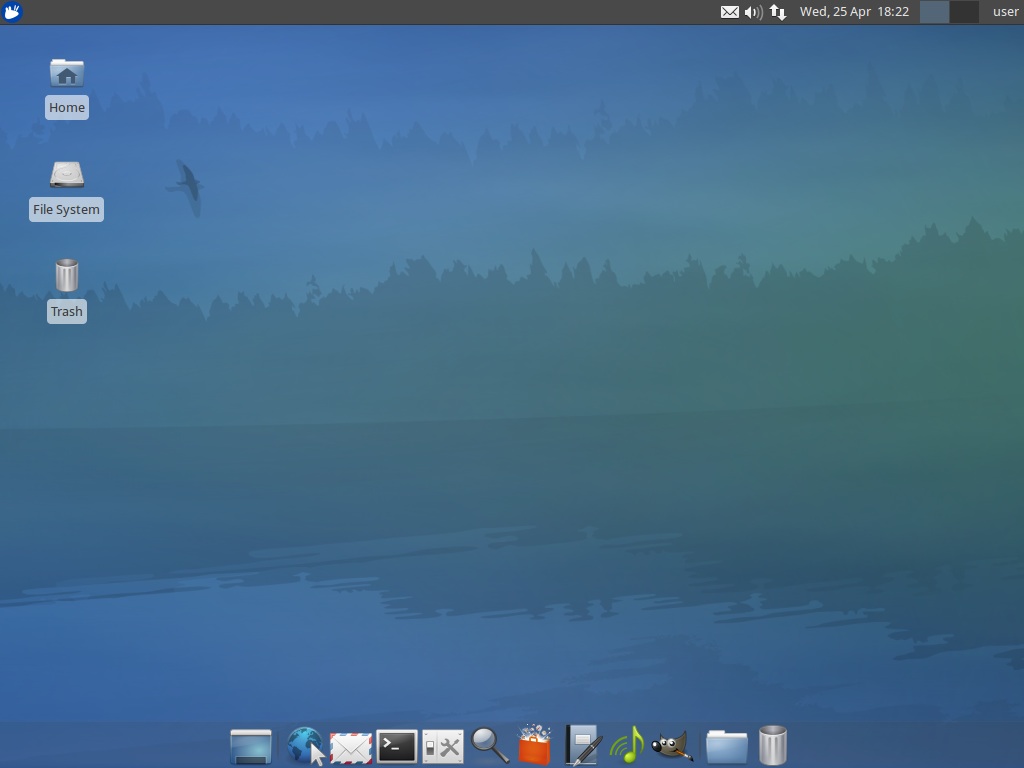Open the user session menu
Image resolution: width=1024 pixels, height=768 pixels.
tap(1006, 12)
